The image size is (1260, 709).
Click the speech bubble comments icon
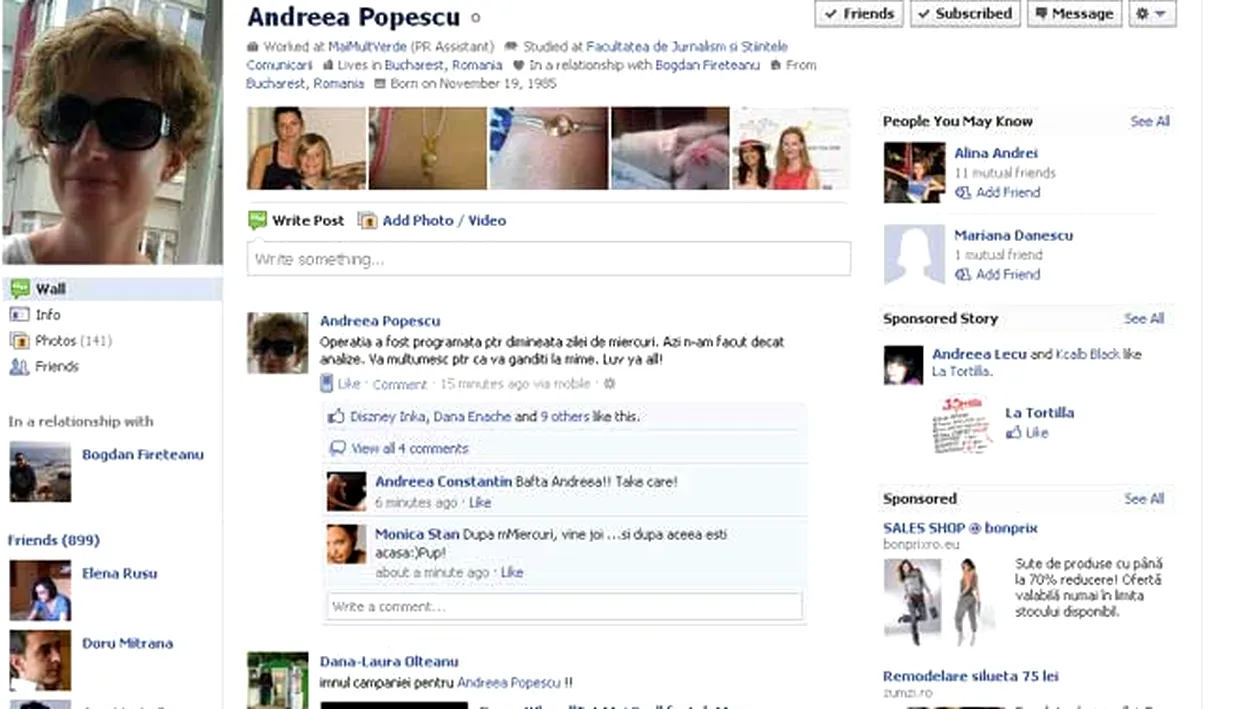click(337, 448)
